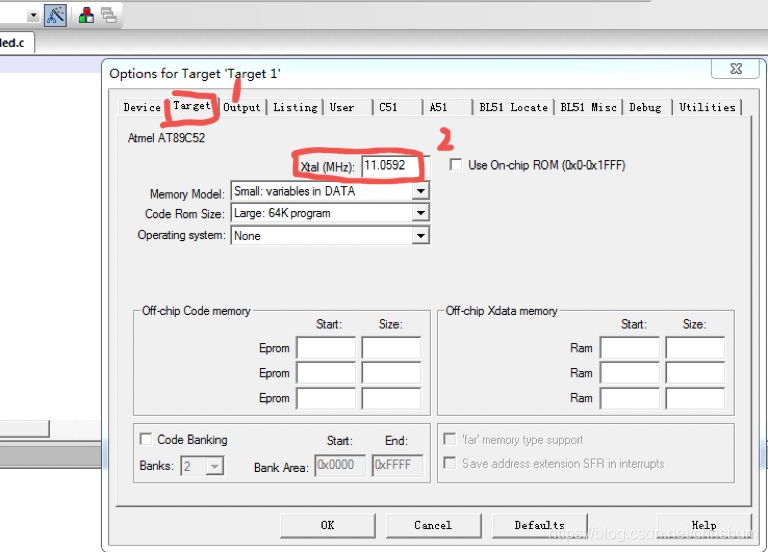This screenshot has width=768, height=552.
Task: Click the Atmel AT89C52 device label
Action: (167, 138)
